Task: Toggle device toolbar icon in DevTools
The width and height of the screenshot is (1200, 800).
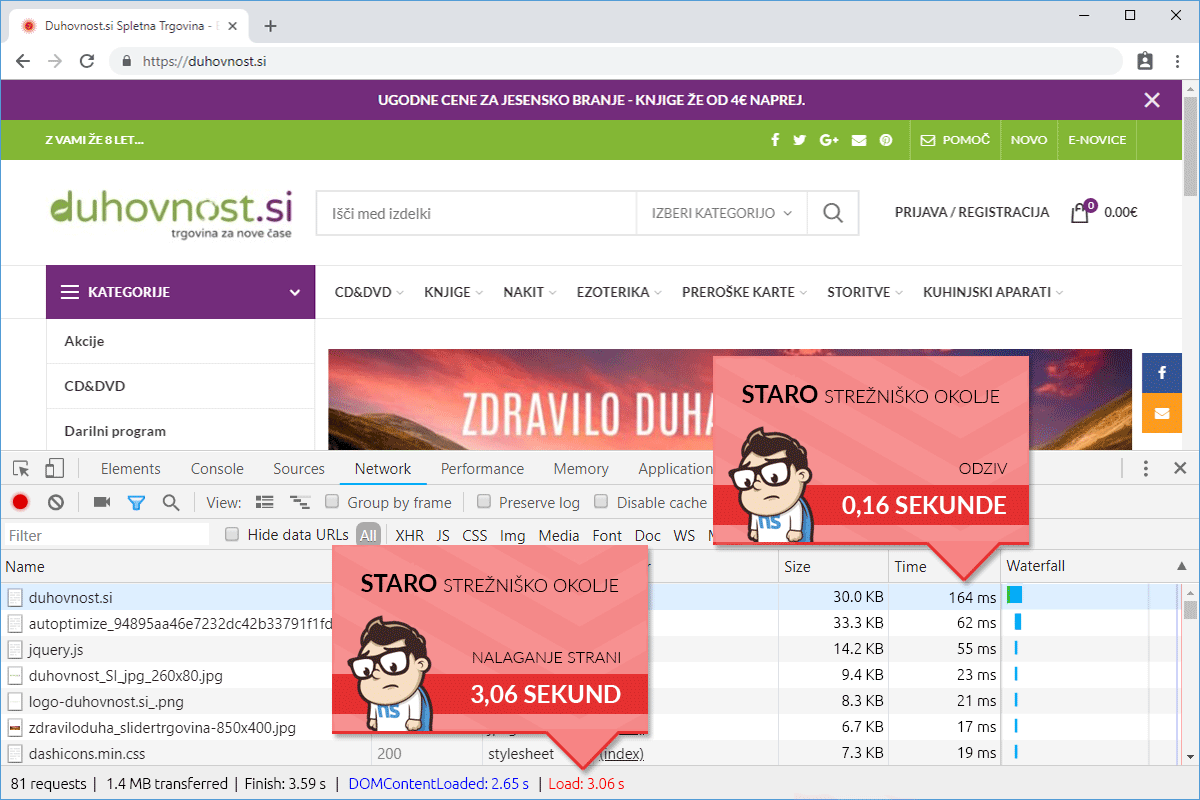Action: tap(54, 468)
